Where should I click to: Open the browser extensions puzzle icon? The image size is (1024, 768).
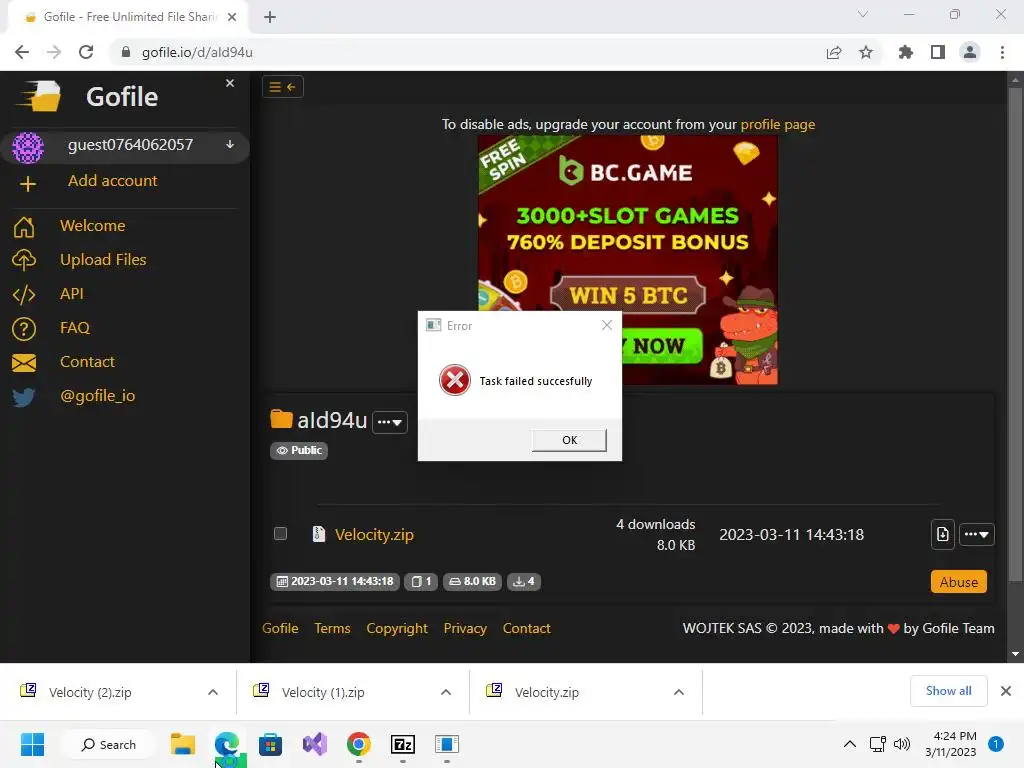906,52
